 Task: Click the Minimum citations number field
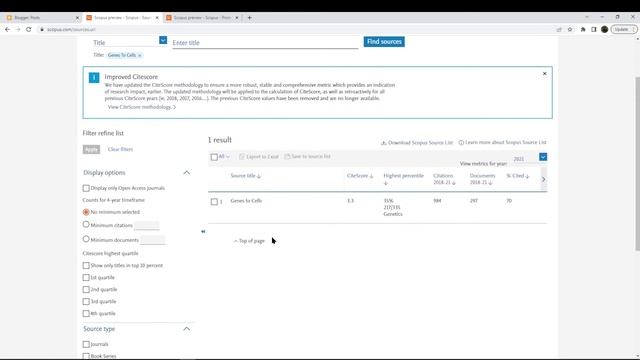[147, 225]
